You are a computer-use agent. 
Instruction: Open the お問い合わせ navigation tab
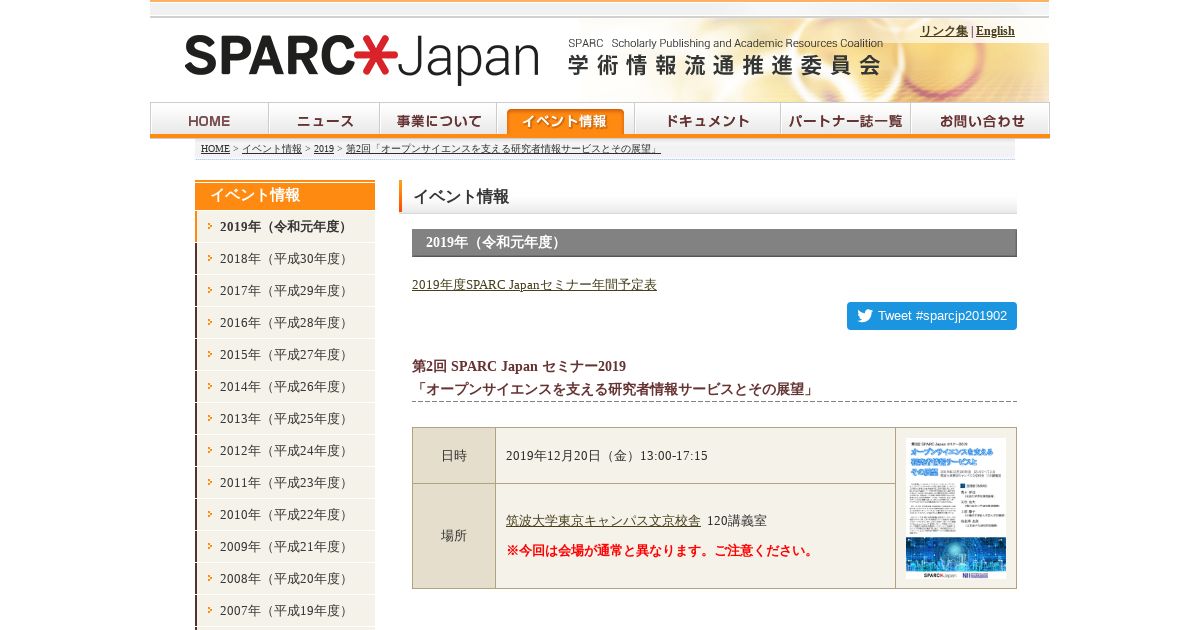pyautogui.click(x=980, y=120)
